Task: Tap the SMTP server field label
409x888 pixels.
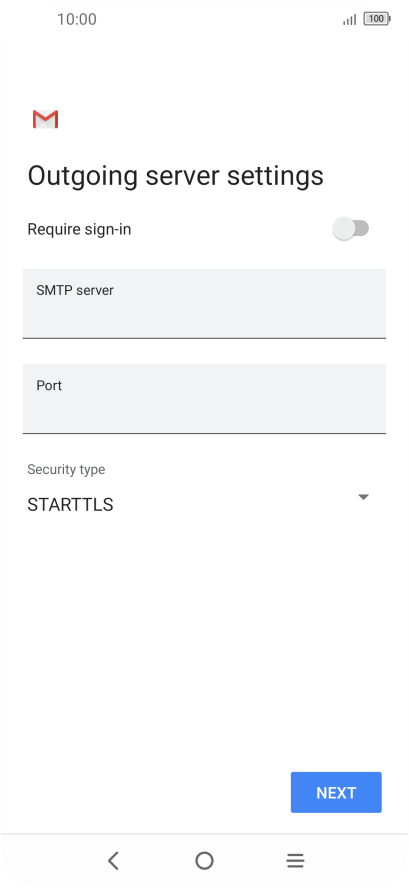Action: coord(75,291)
